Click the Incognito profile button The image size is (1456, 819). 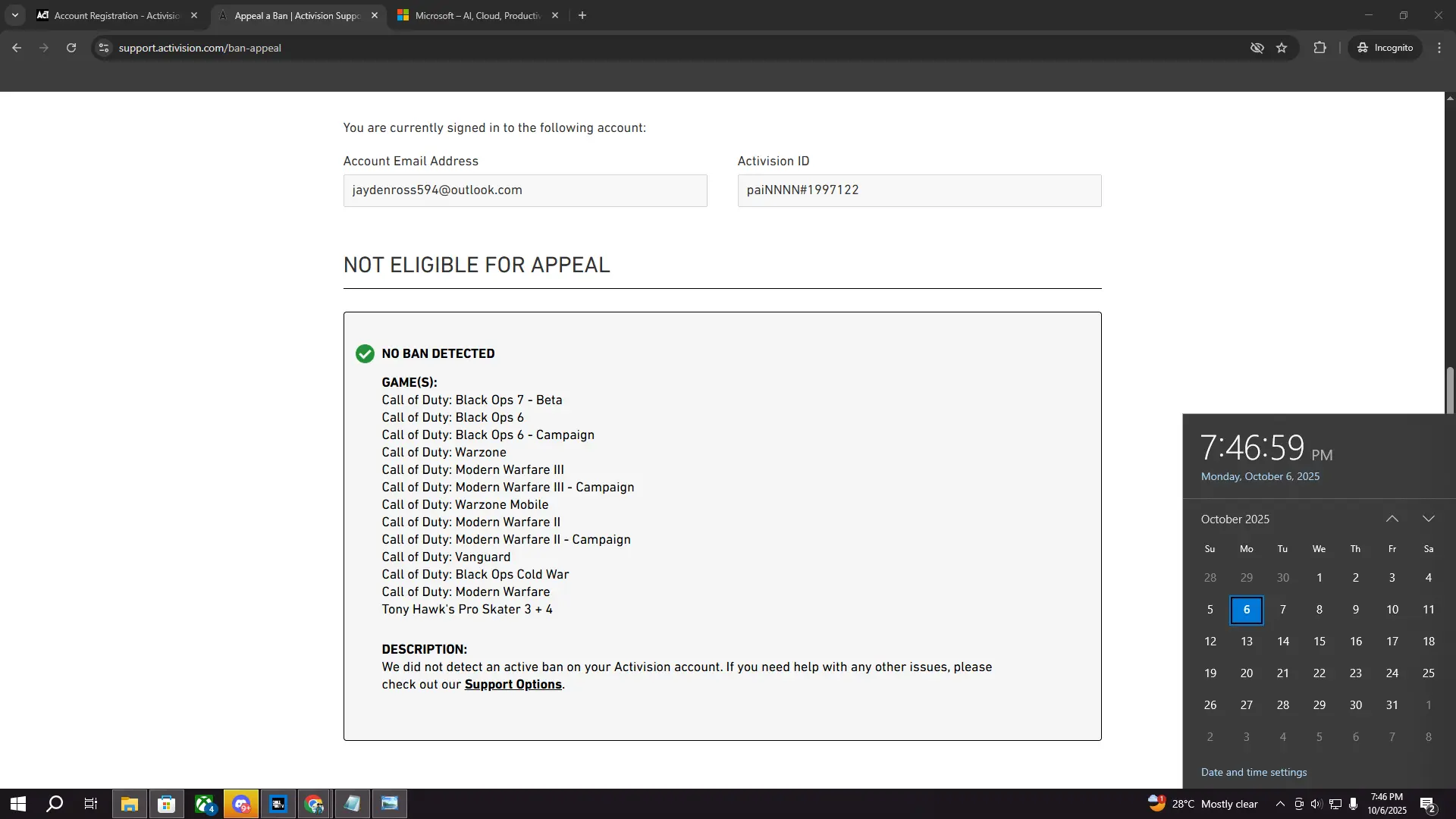tap(1385, 48)
